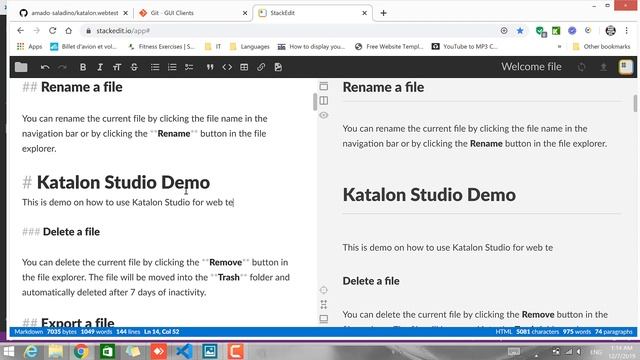Screen dimensions: 640x360
Task: Open the IT bookmarks folder
Action: coord(213,47)
